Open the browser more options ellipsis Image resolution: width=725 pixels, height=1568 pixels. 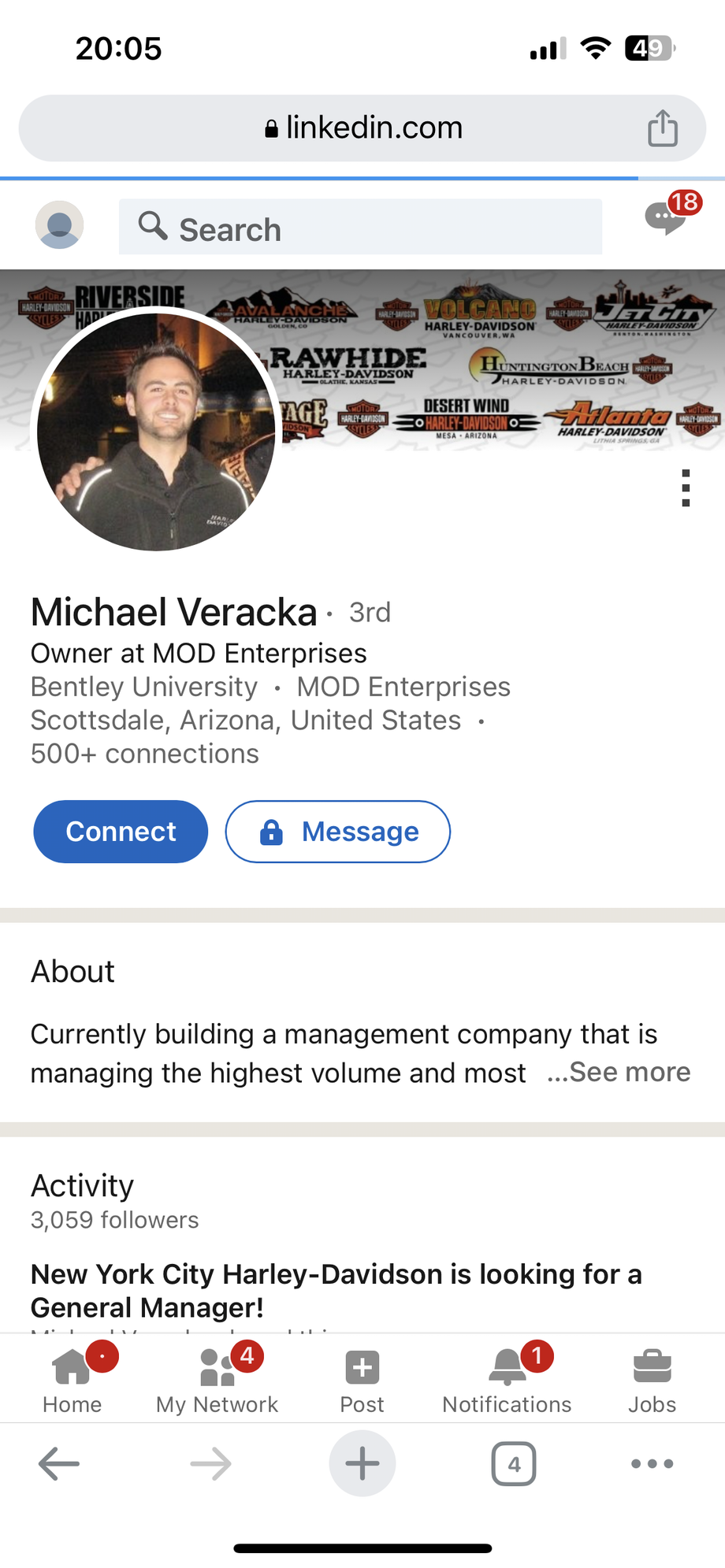[652, 1464]
